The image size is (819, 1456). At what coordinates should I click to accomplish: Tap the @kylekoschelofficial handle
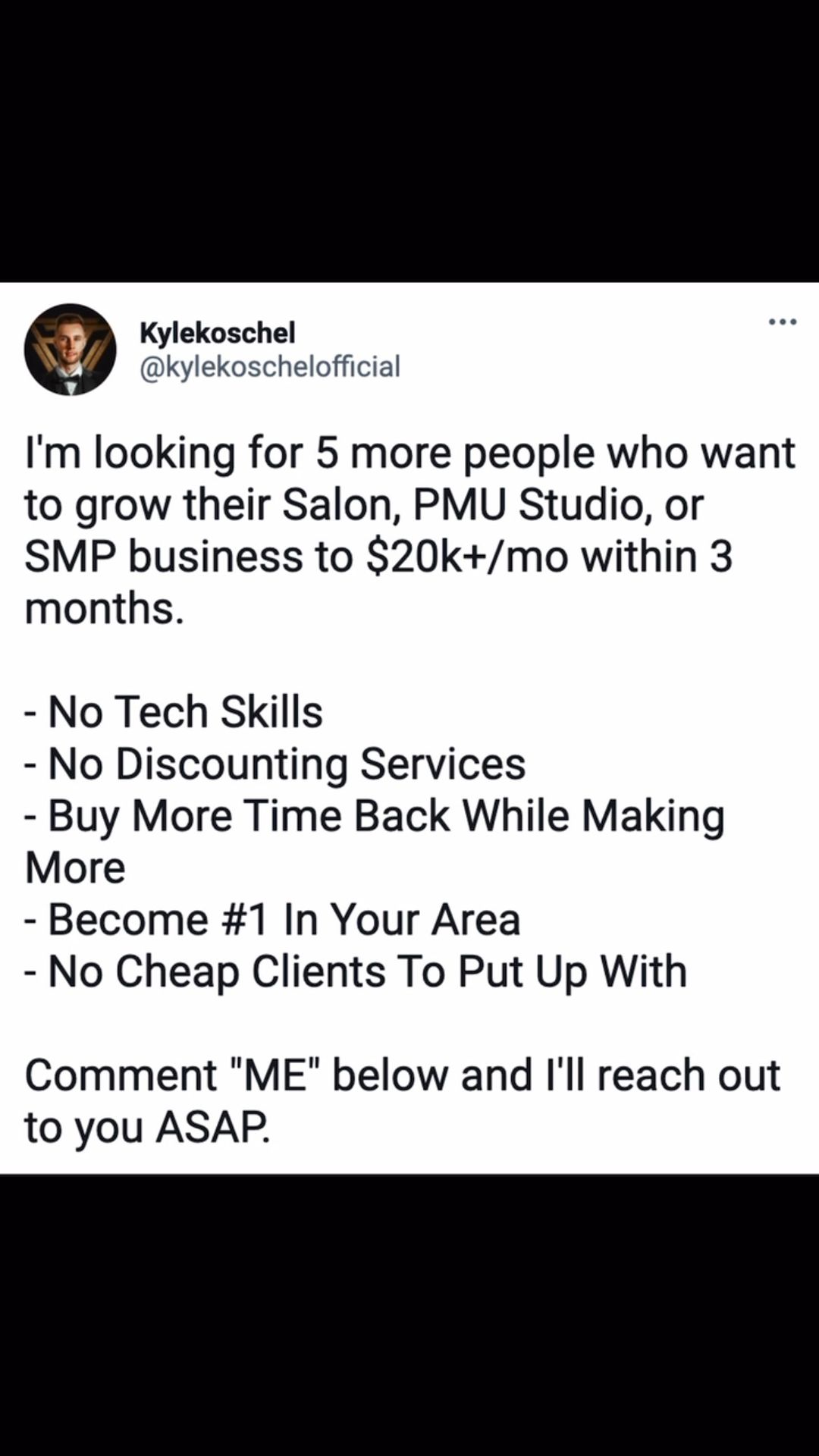270,367
